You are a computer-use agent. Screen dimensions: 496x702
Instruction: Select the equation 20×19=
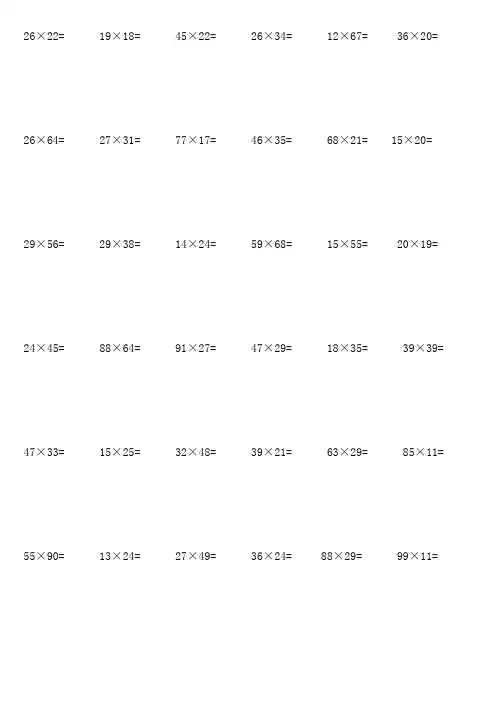pyautogui.click(x=417, y=244)
